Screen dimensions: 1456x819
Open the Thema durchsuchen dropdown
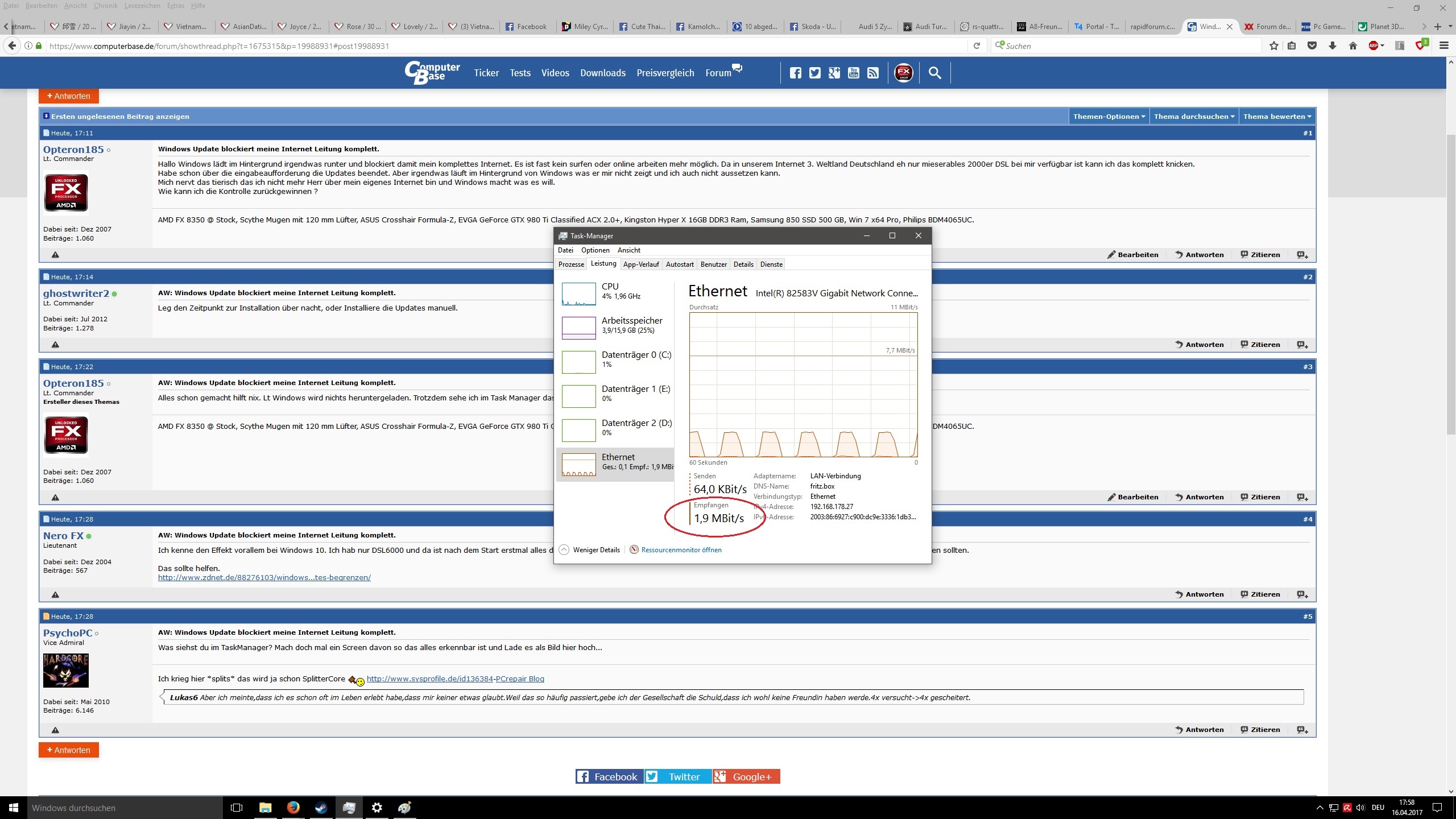click(x=1193, y=117)
